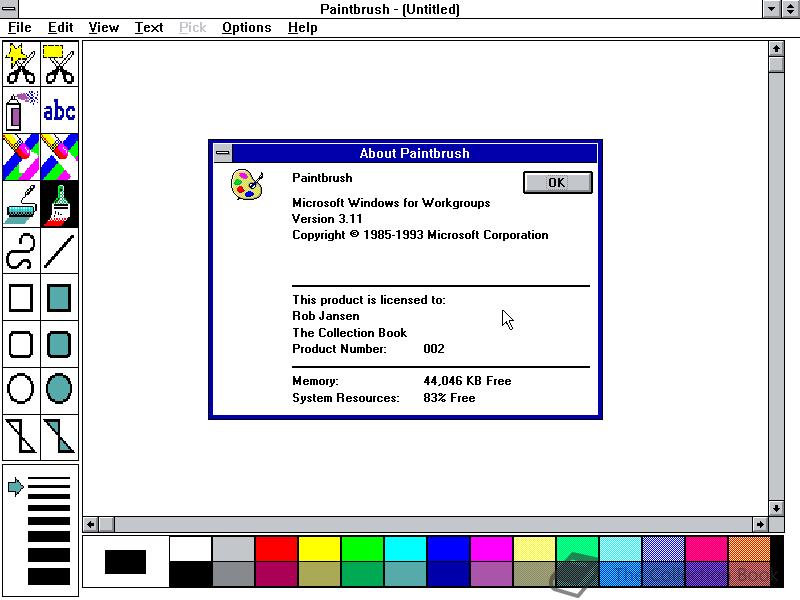800x600 pixels.
Task: Open the About Paintbrush dialog control menu
Action: pyautogui.click(x=222, y=153)
